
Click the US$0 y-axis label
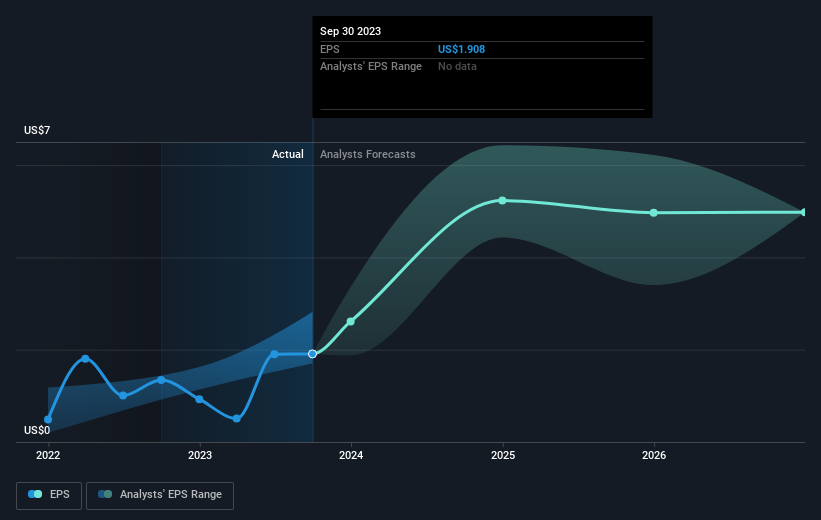(x=37, y=430)
